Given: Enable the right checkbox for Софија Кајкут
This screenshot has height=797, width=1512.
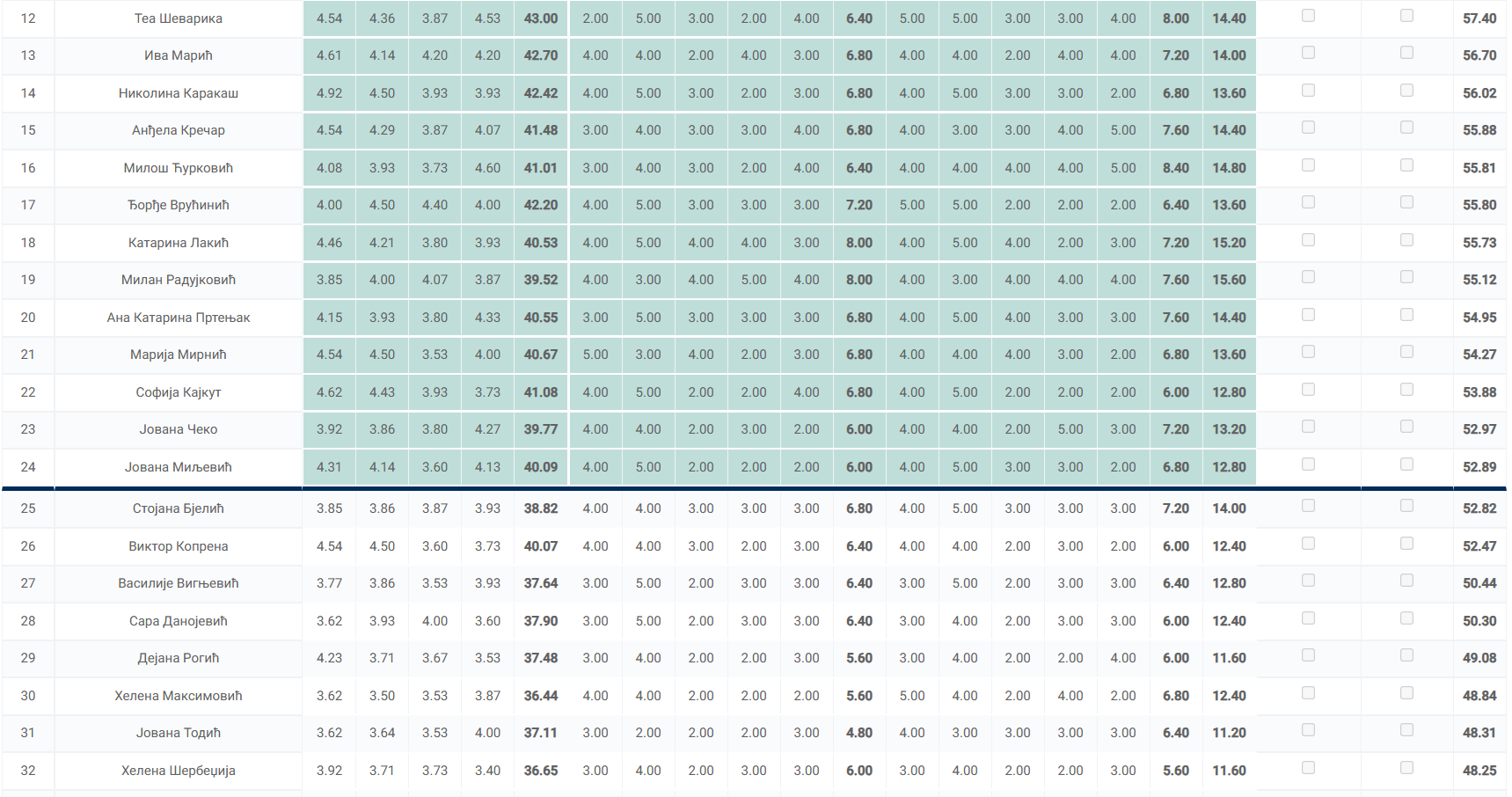Looking at the screenshot, I should click(x=1406, y=390).
